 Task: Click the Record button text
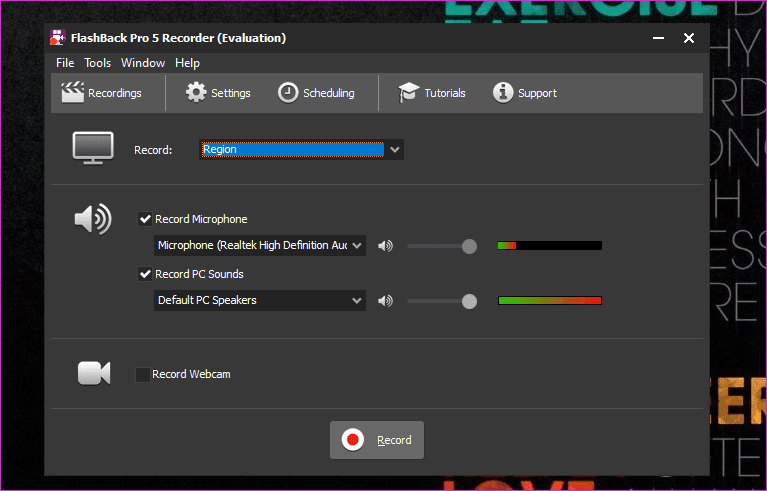click(x=394, y=440)
